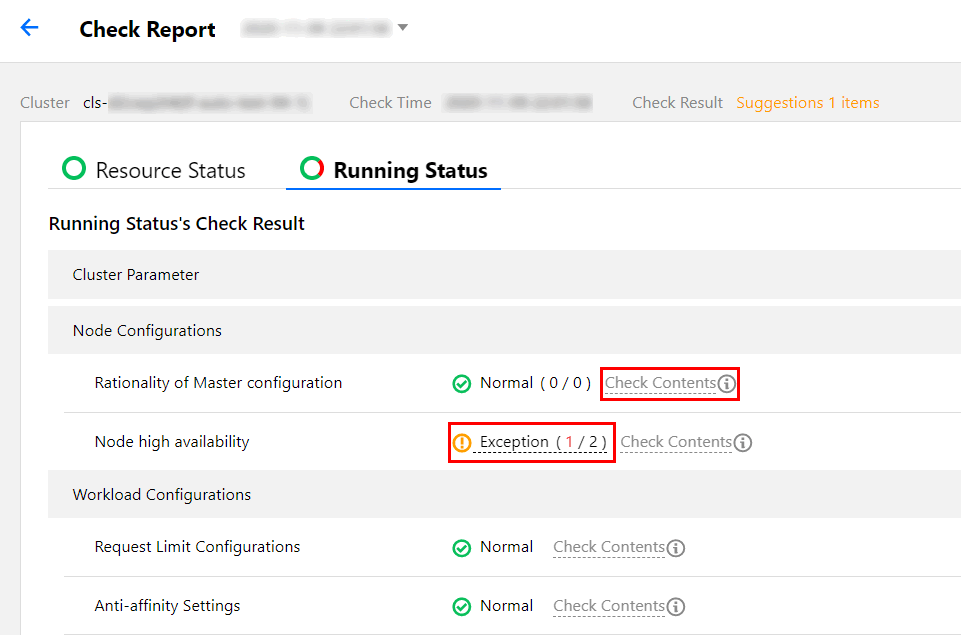Click info icon for Anti-affinity Settings
Image resolution: width=961 pixels, height=635 pixels.
pos(676,607)
